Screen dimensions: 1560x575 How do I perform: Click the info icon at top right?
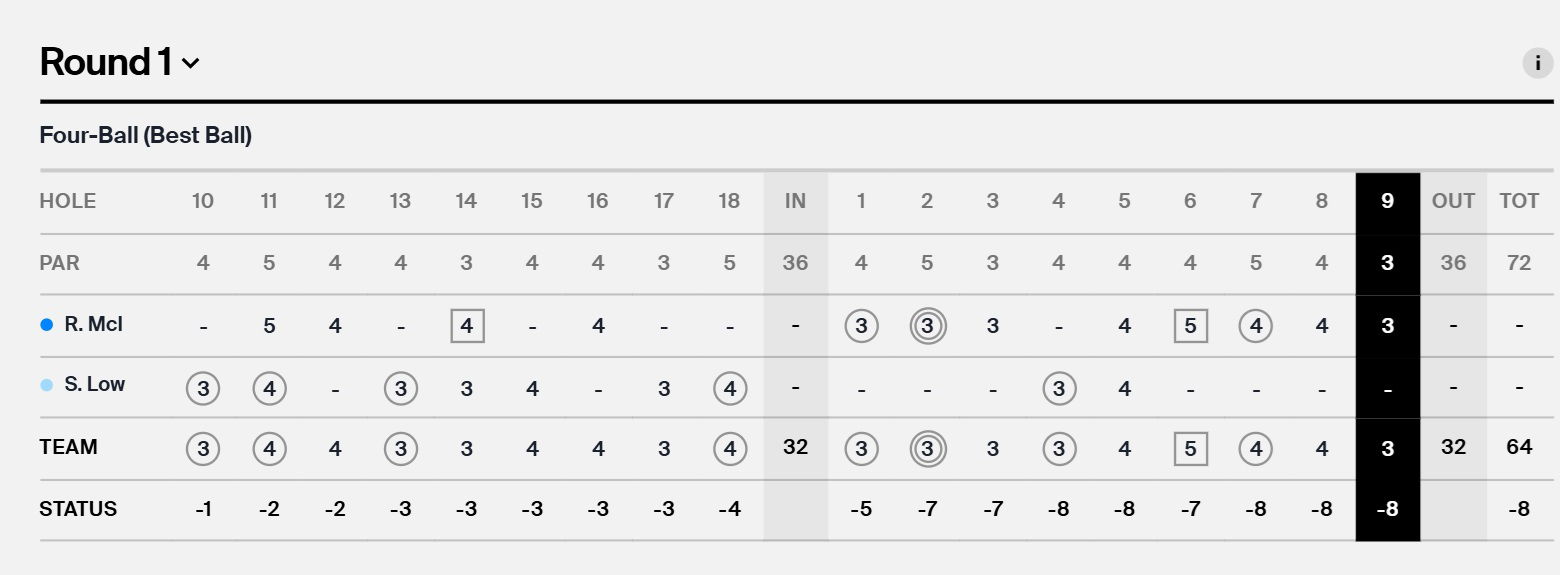pos(1537,63)
